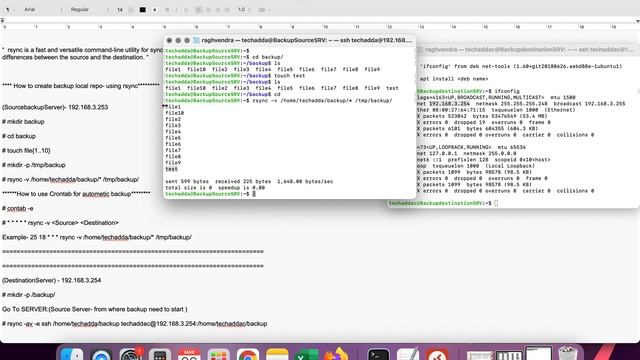Click the destination terminal's command prompt
640x360 pixels.
click(443, 203)
